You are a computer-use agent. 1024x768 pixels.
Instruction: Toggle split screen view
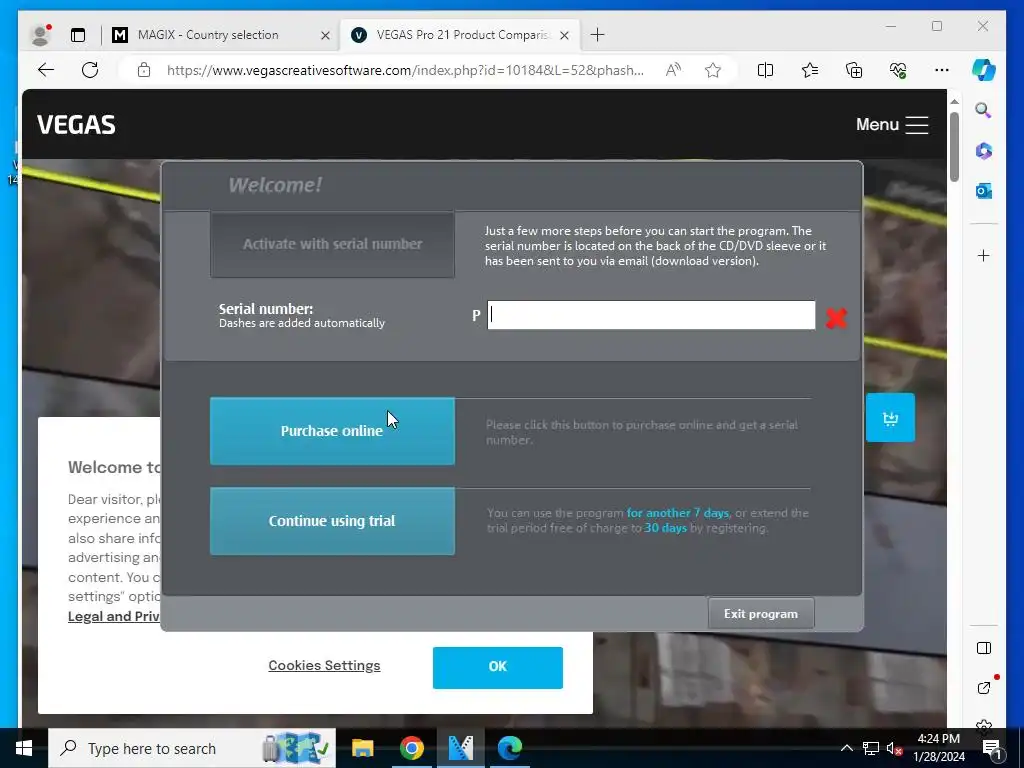pyautogui.click(x=765, y=70)
